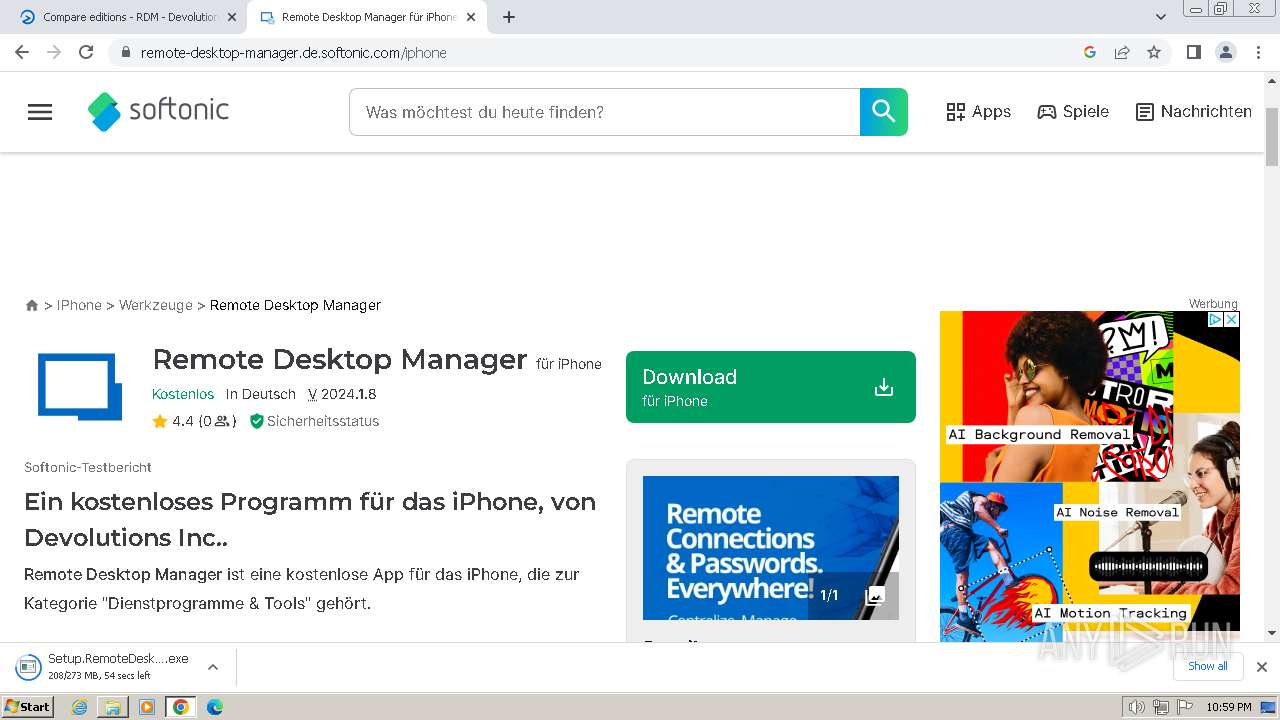The height and width of the screenshot is (720, 1280).
Task: Open a new browser tab
Action: (x=509, y=17)
